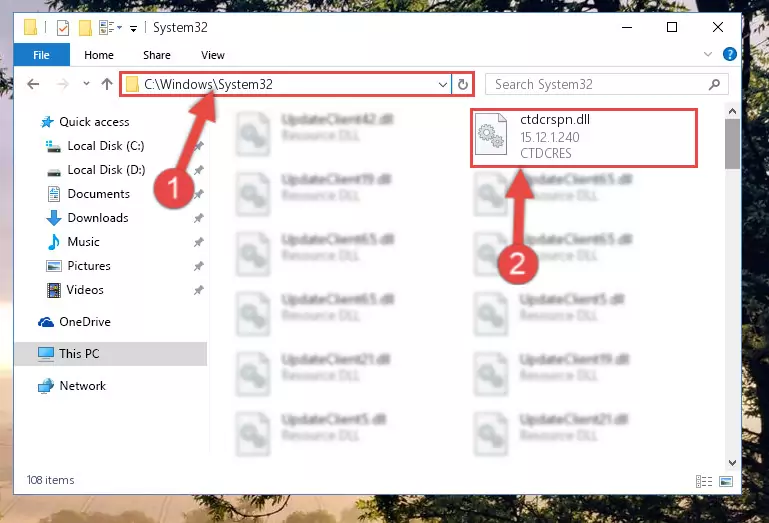The image size is (769, 523).
Task: Open Pictures in the sidebar
Action: pos(89,266)
